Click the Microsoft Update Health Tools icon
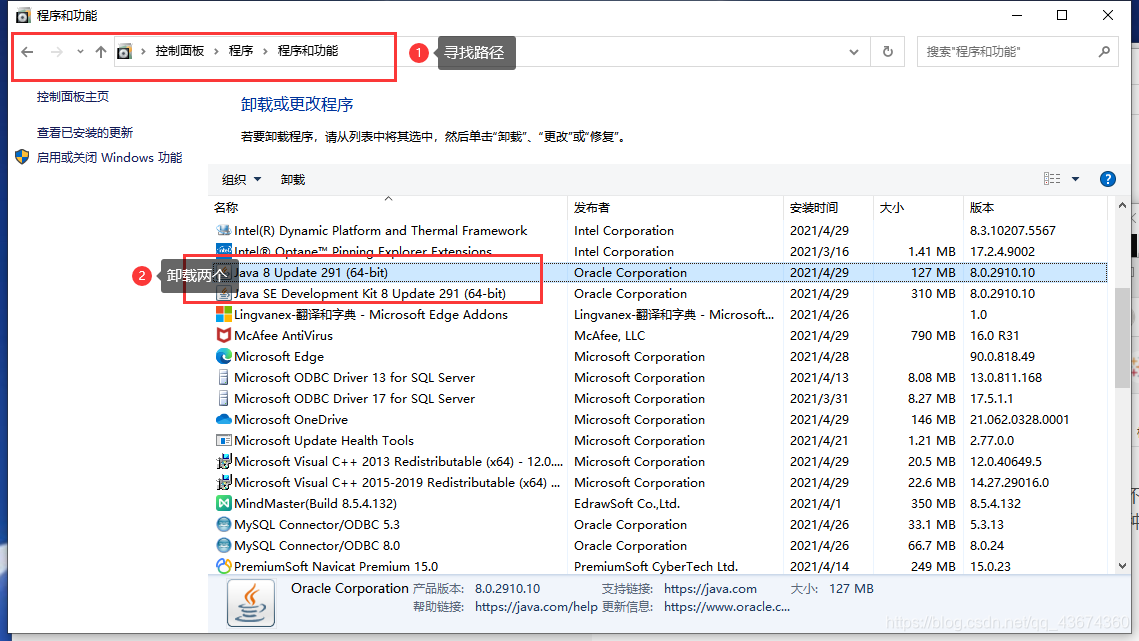 point(224,440)
